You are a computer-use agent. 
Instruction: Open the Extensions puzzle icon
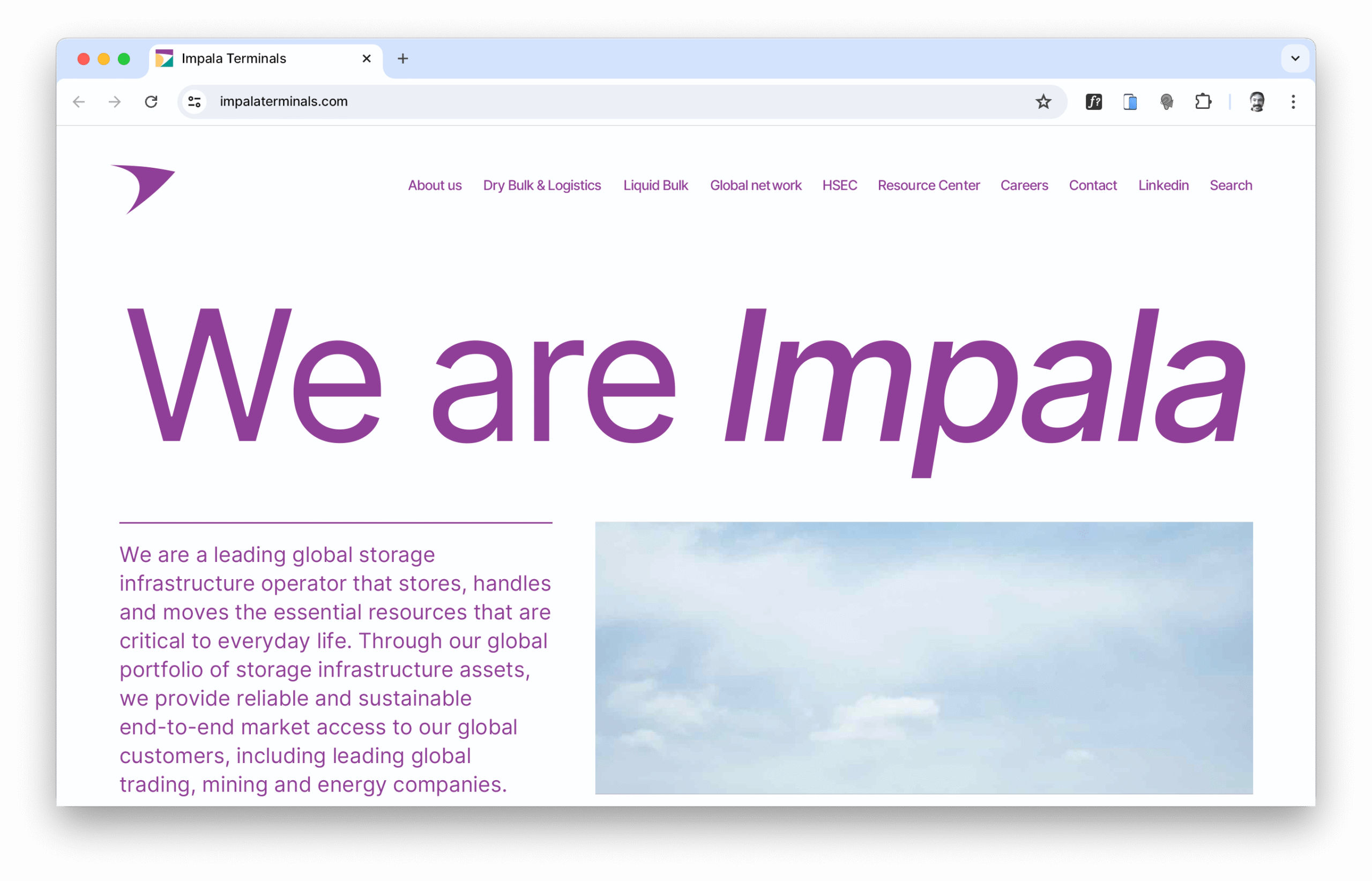tap(1203, 102)
